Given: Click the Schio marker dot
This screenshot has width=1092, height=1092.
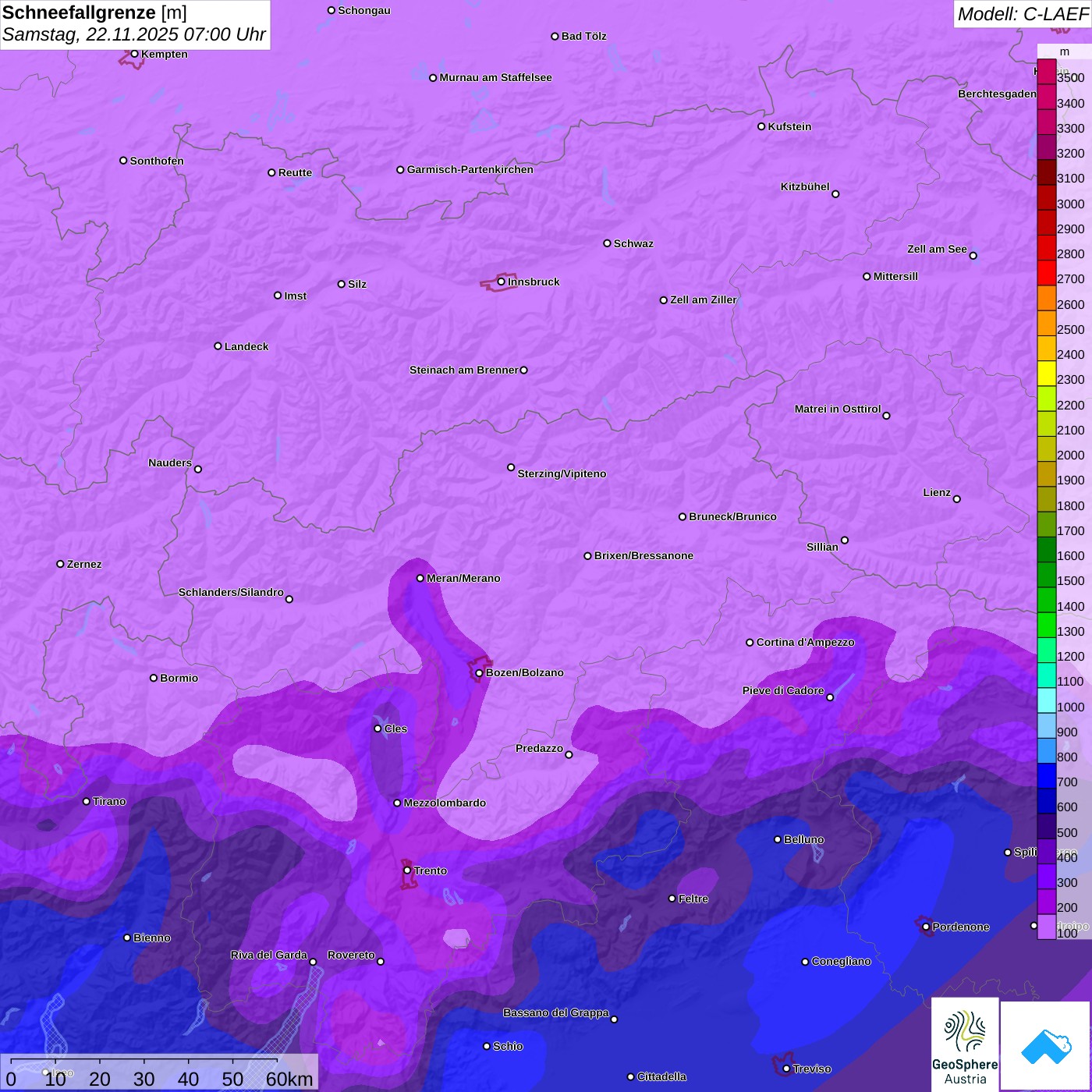Looking at the screenshot, I should pos(487,1047).
